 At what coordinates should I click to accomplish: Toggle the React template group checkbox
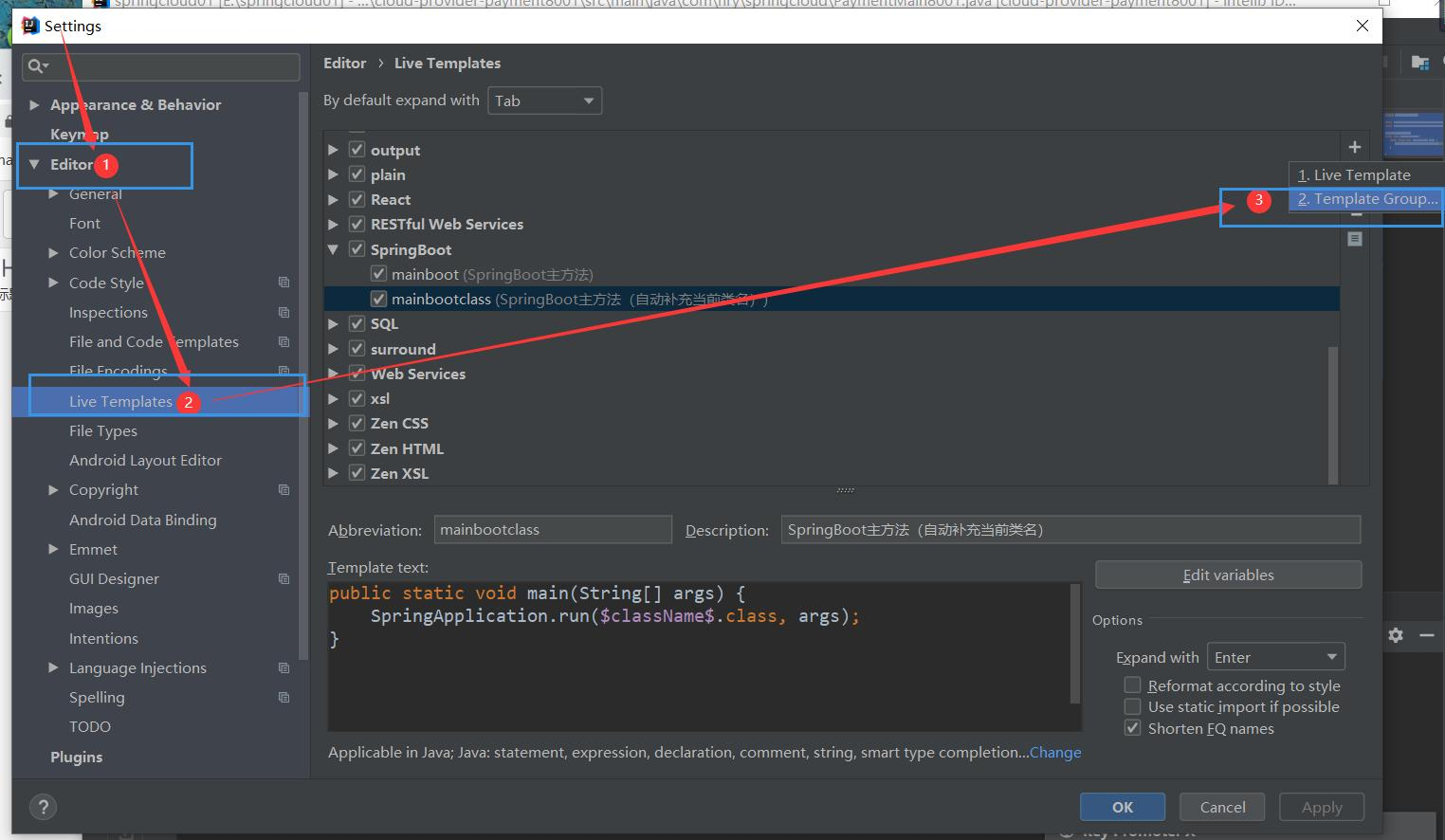tap(357, 198)
